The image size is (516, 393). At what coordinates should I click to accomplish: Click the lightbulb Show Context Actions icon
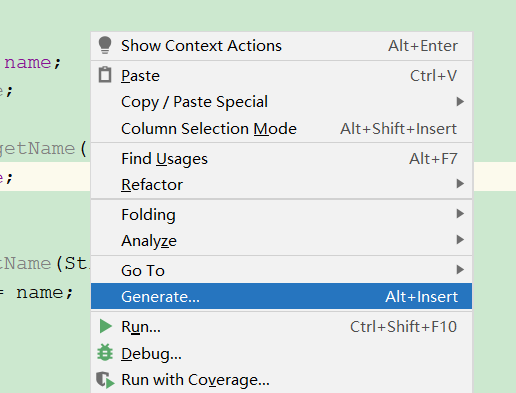coord(105,45)
